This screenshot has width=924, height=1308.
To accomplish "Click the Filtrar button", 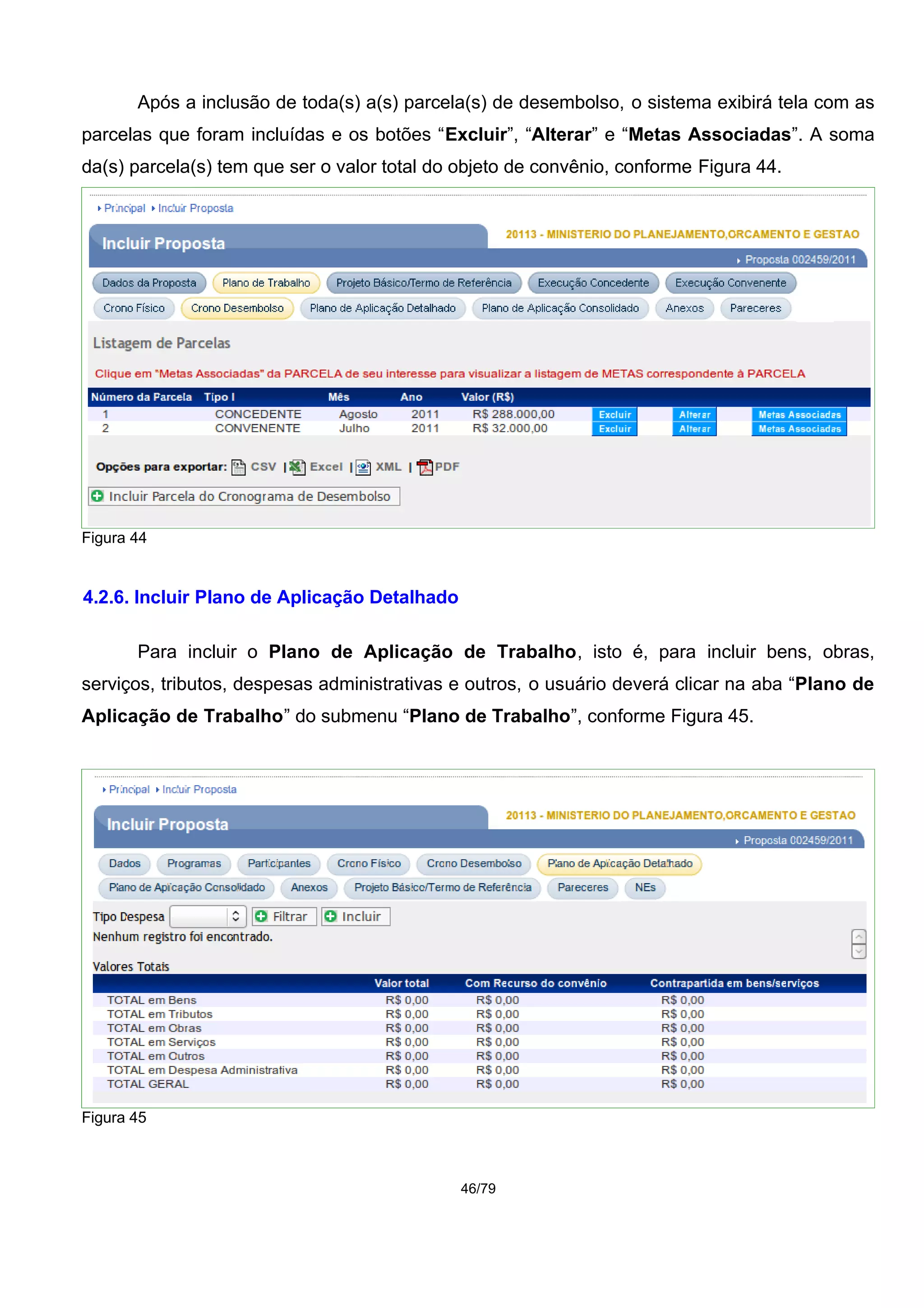I will pos(285,917).
